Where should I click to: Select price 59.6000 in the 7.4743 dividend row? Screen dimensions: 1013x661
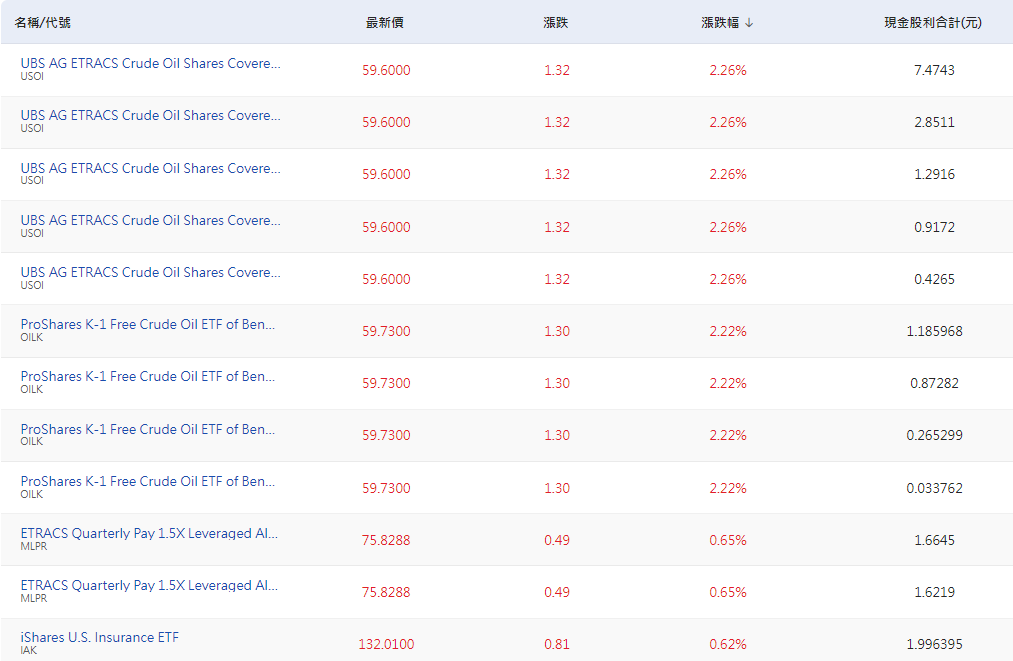point(386,70)
